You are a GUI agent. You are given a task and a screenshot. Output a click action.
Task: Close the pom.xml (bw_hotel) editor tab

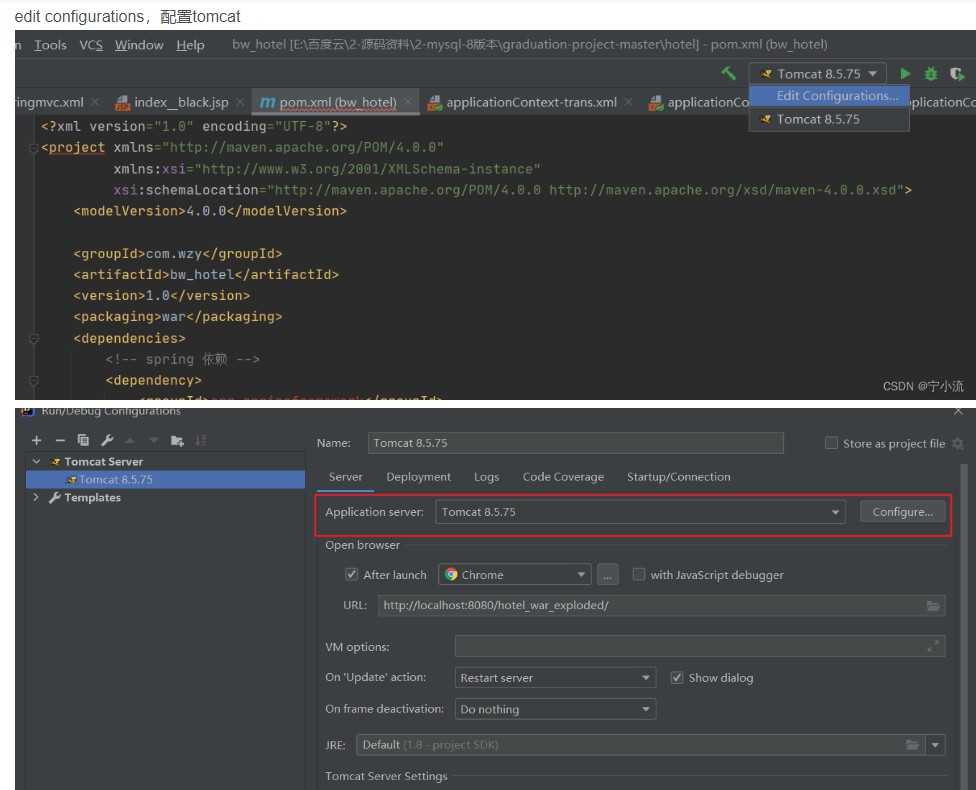pyautogui.click(x=408, y=101)
